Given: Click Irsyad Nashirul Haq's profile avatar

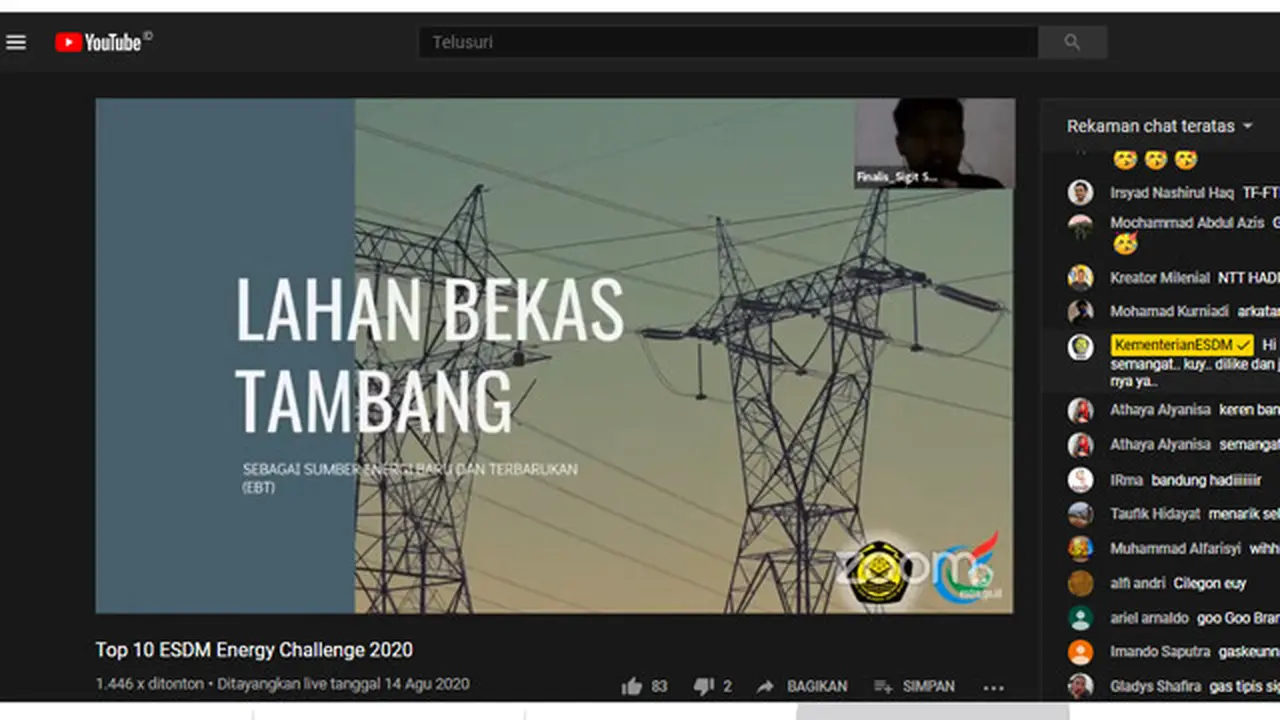Looking at the screenshot, I should click(x=1081, y=192).
